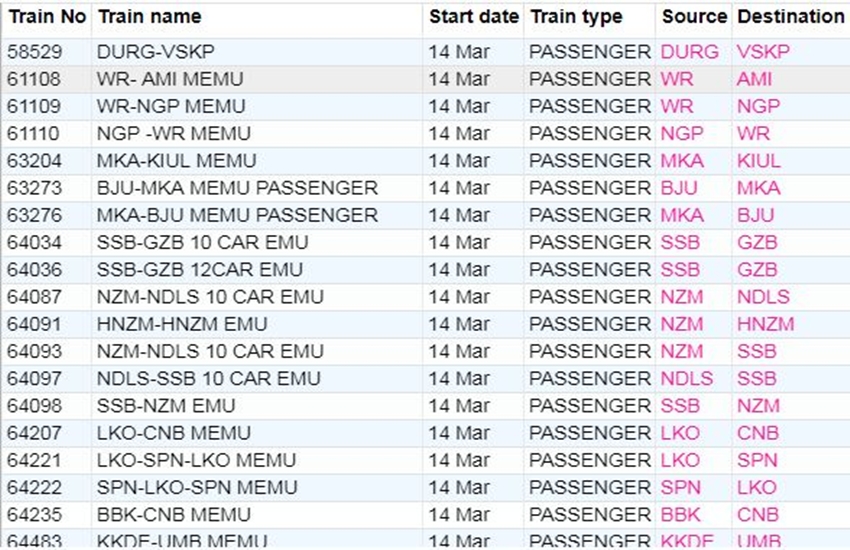850x550 pixels.
Task: Sort by the Train No column header
Action: point(47,17)
